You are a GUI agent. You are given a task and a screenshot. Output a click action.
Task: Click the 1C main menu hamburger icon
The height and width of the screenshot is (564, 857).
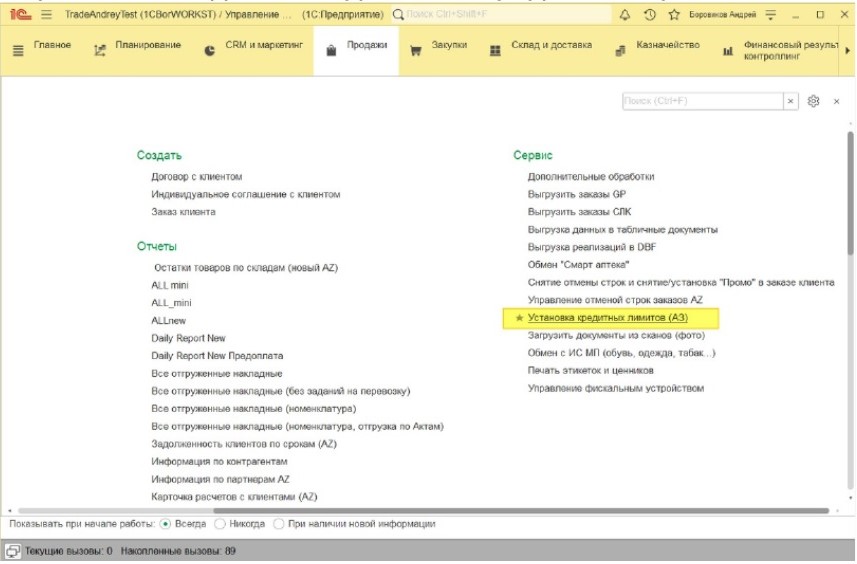[x=46, y=15]
